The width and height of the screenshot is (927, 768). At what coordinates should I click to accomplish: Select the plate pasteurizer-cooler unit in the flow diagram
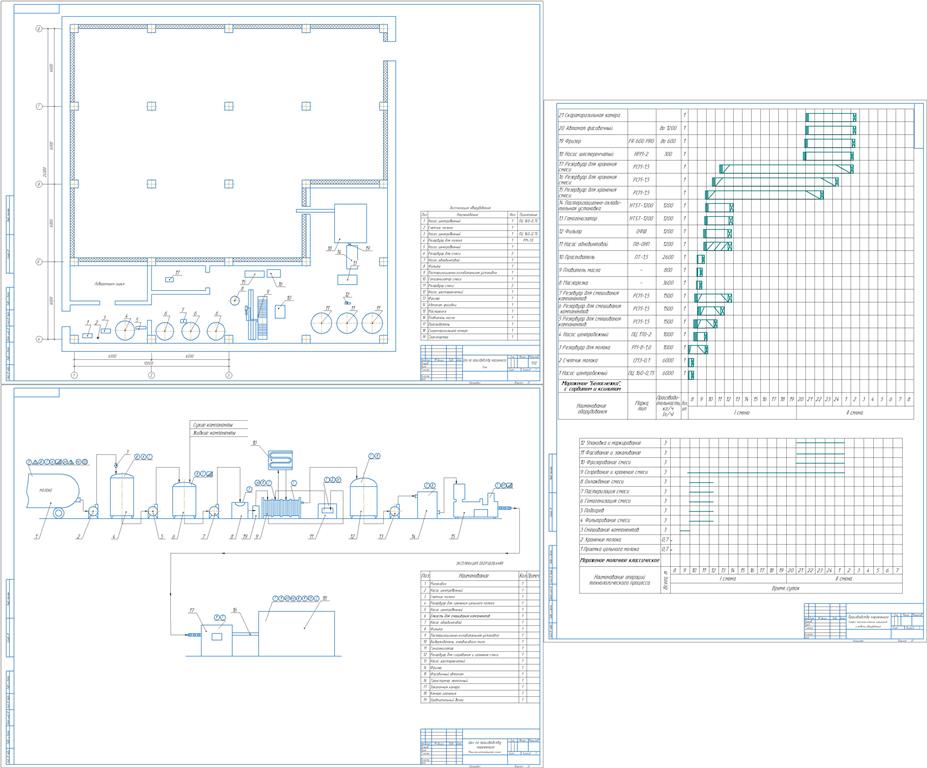coord(282,507)
